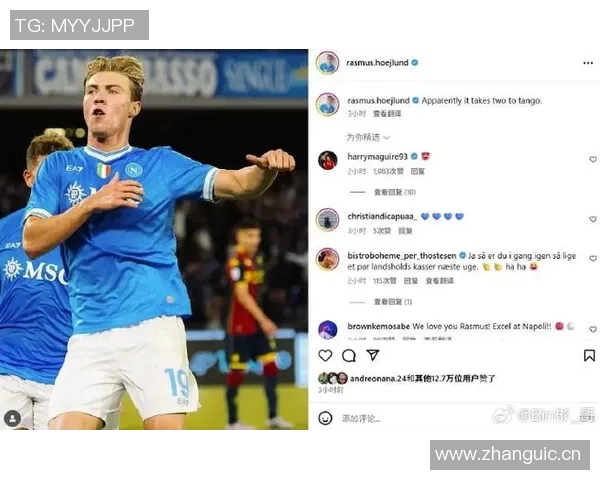Share the post using the paper plane icon

coord(372,355)
